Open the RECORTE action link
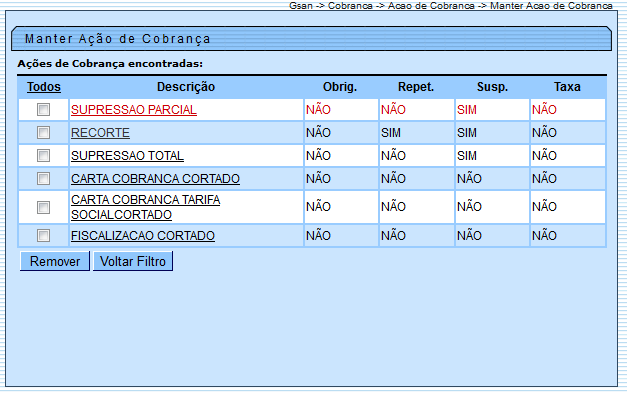This screenshot has width=627, height=393. click(100, 133)
